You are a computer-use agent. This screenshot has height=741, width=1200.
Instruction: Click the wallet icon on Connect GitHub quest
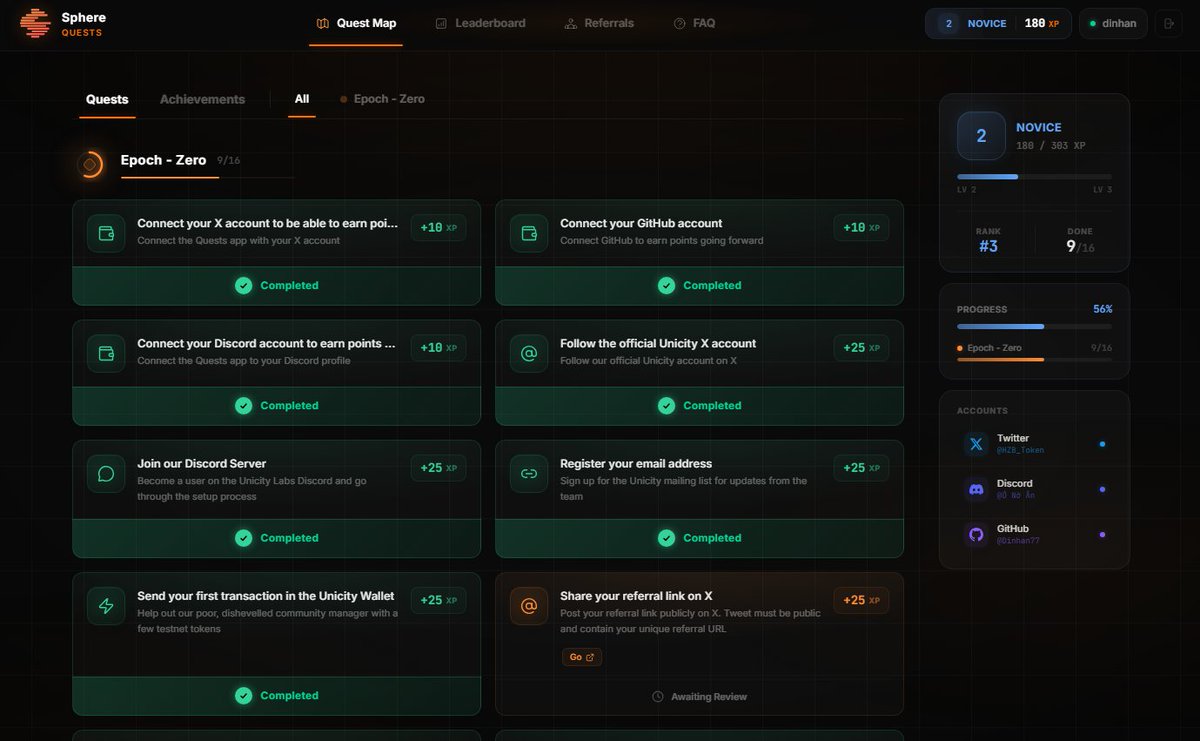point(529,233)
